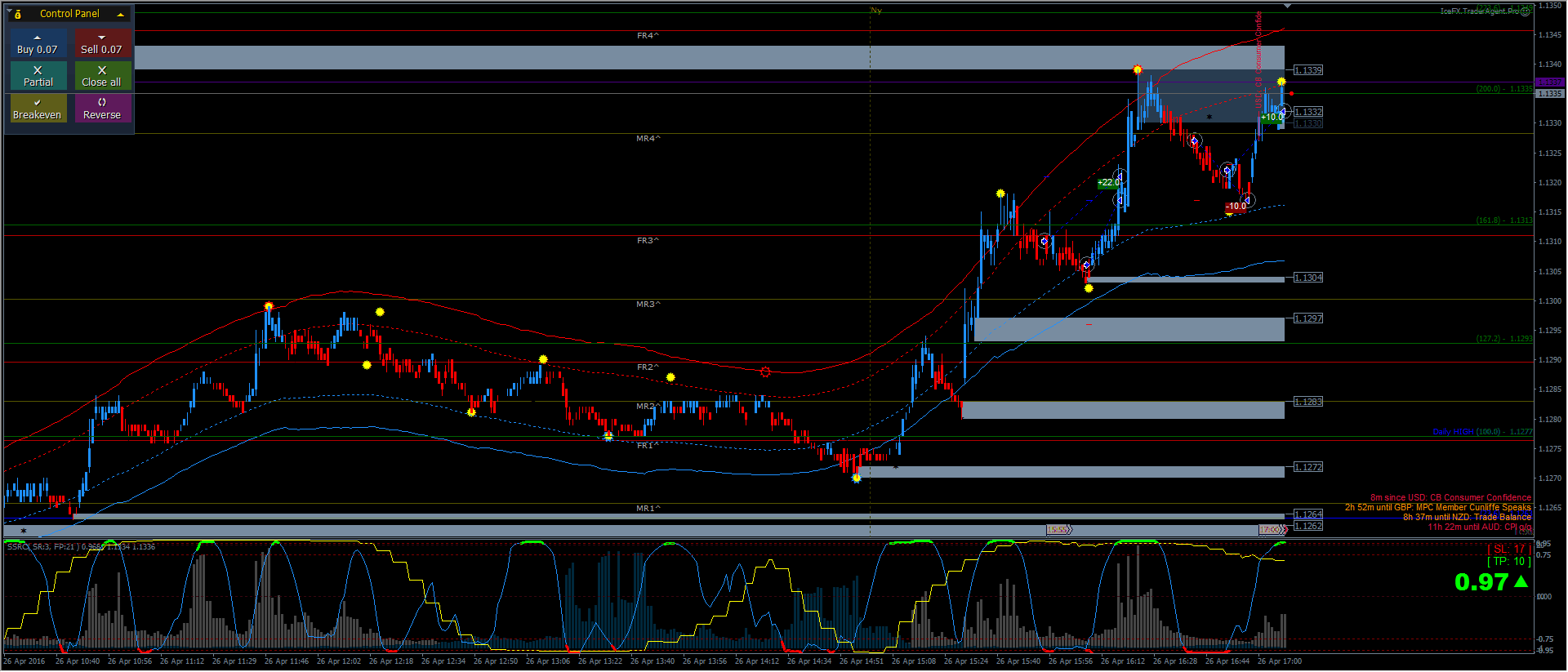Image resolution: width=1568 pixels, height=672 pixels.
Task: Click the Close all button
Action: pos(102,76)
